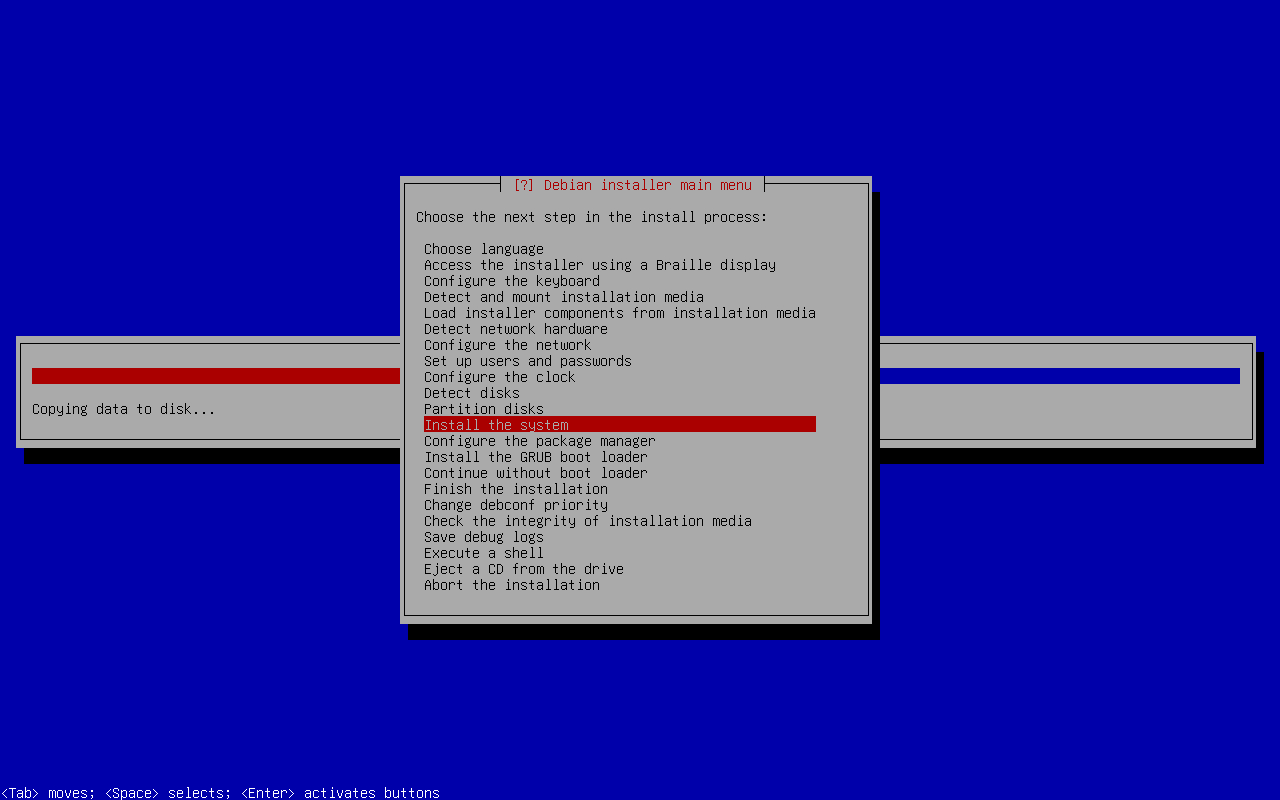Activate highlighted Install the system entry
Viewport: 1280px width, 800px height.
tap(496, 425)
